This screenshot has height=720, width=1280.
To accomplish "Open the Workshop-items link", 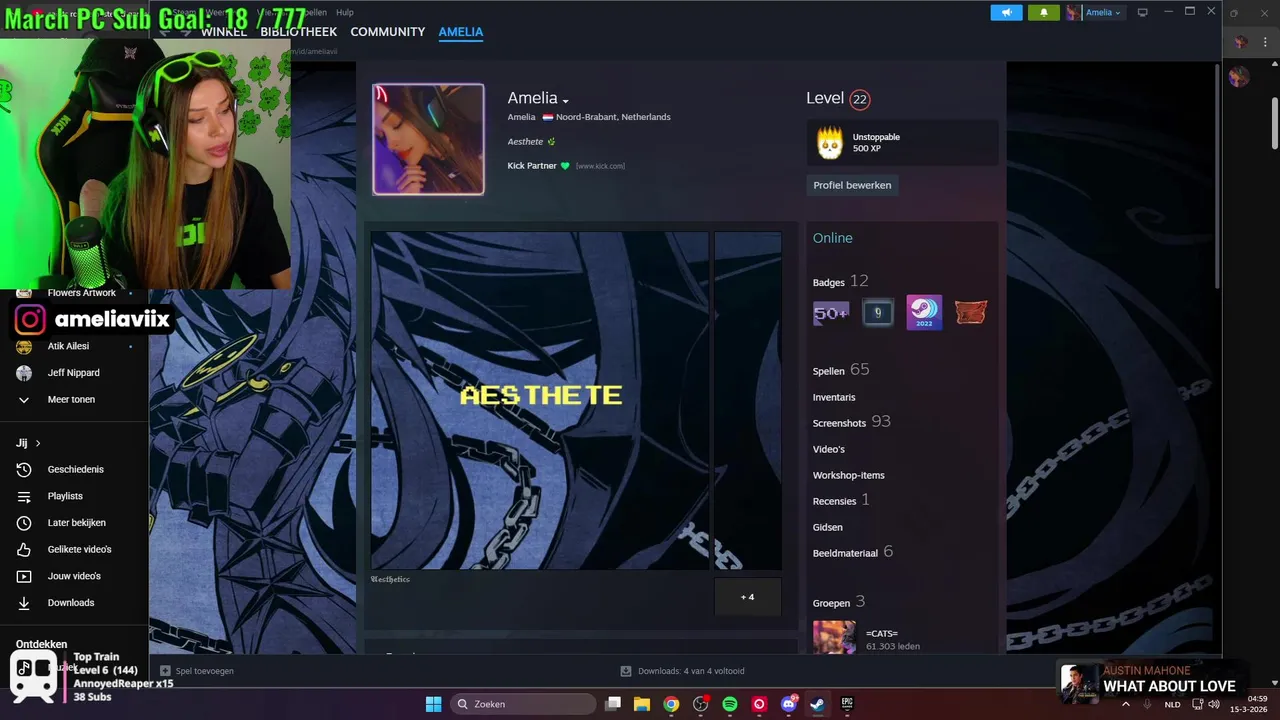I will pyautogui.click(x=849, y=475).
